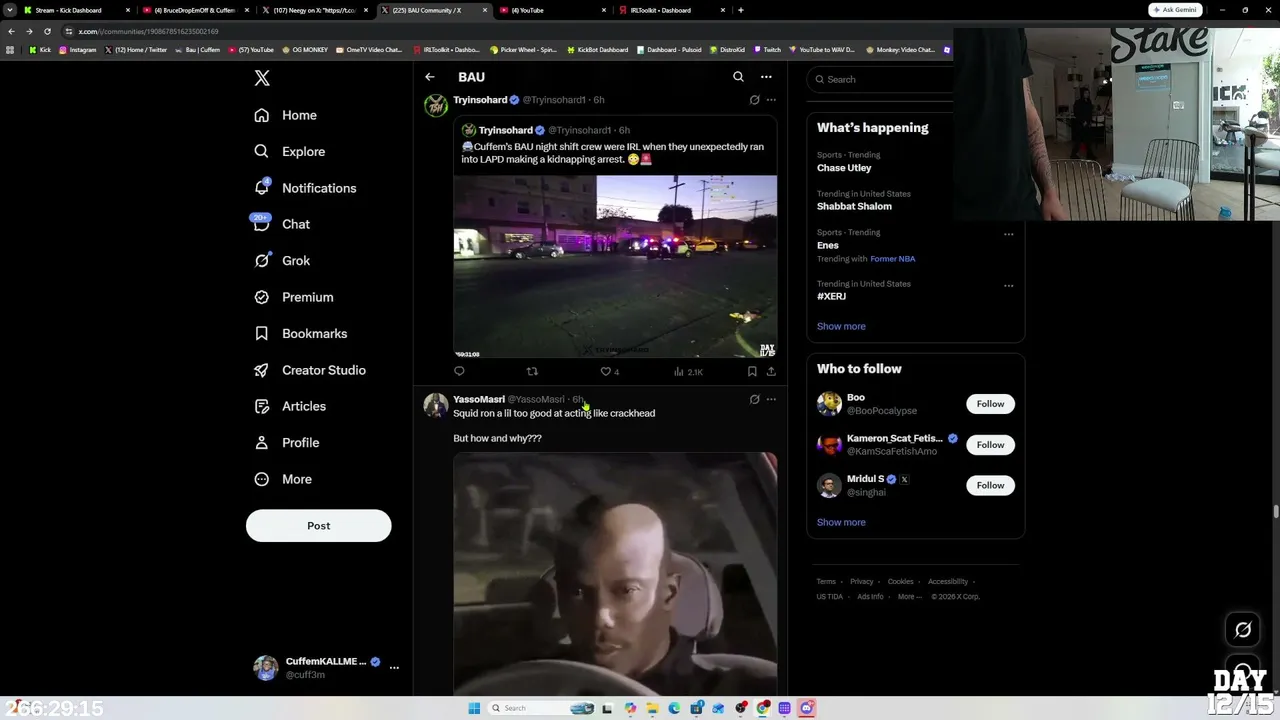Click the Articles sidebar icon

pos(262,406)
